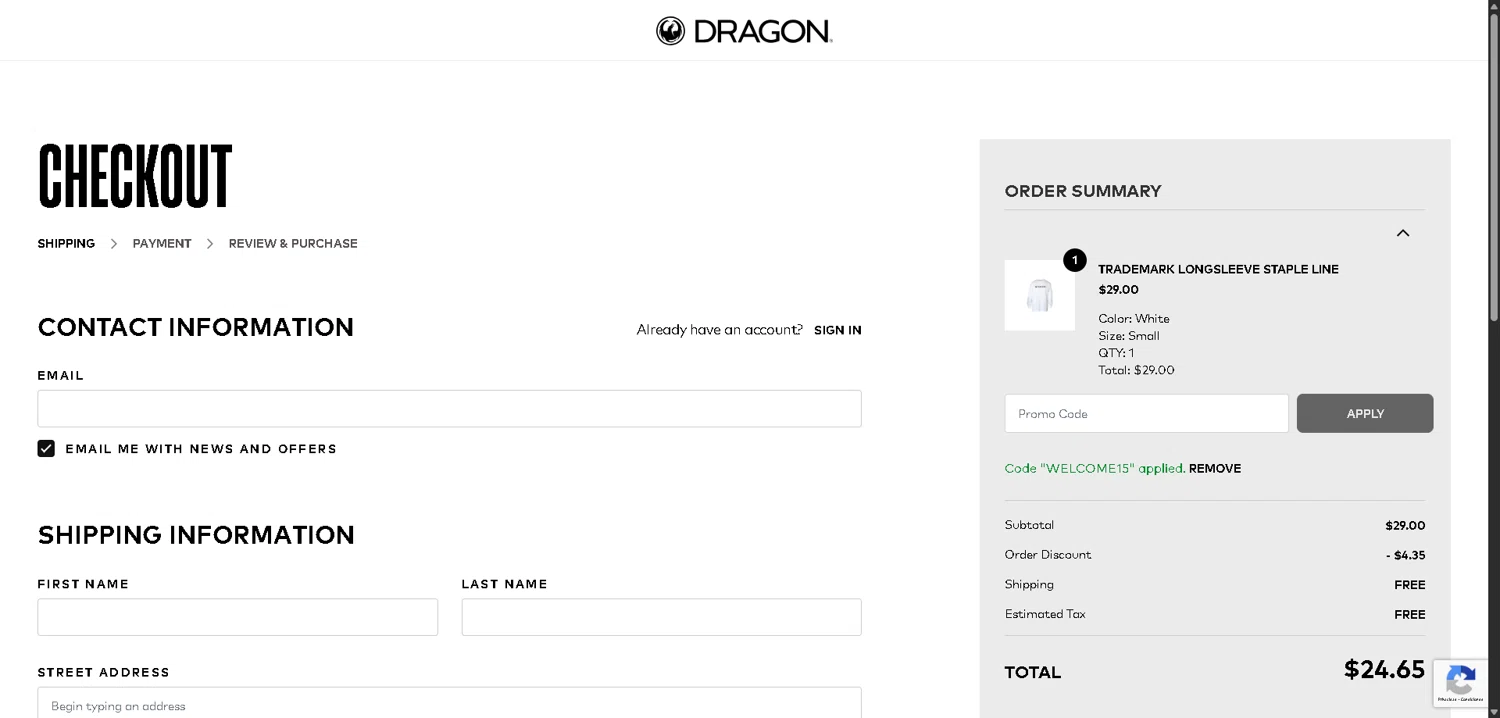1500x718 pixels.
Task: Open the white longsleeve product thumbnail
Action: (1040, 295)
